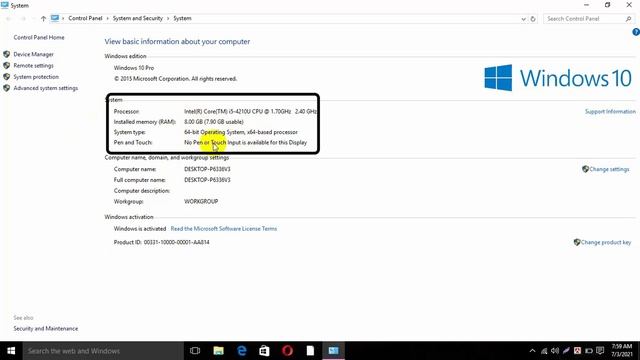
Task: Click the 8.00 GB installed memory value
Action: coord(213,122)
